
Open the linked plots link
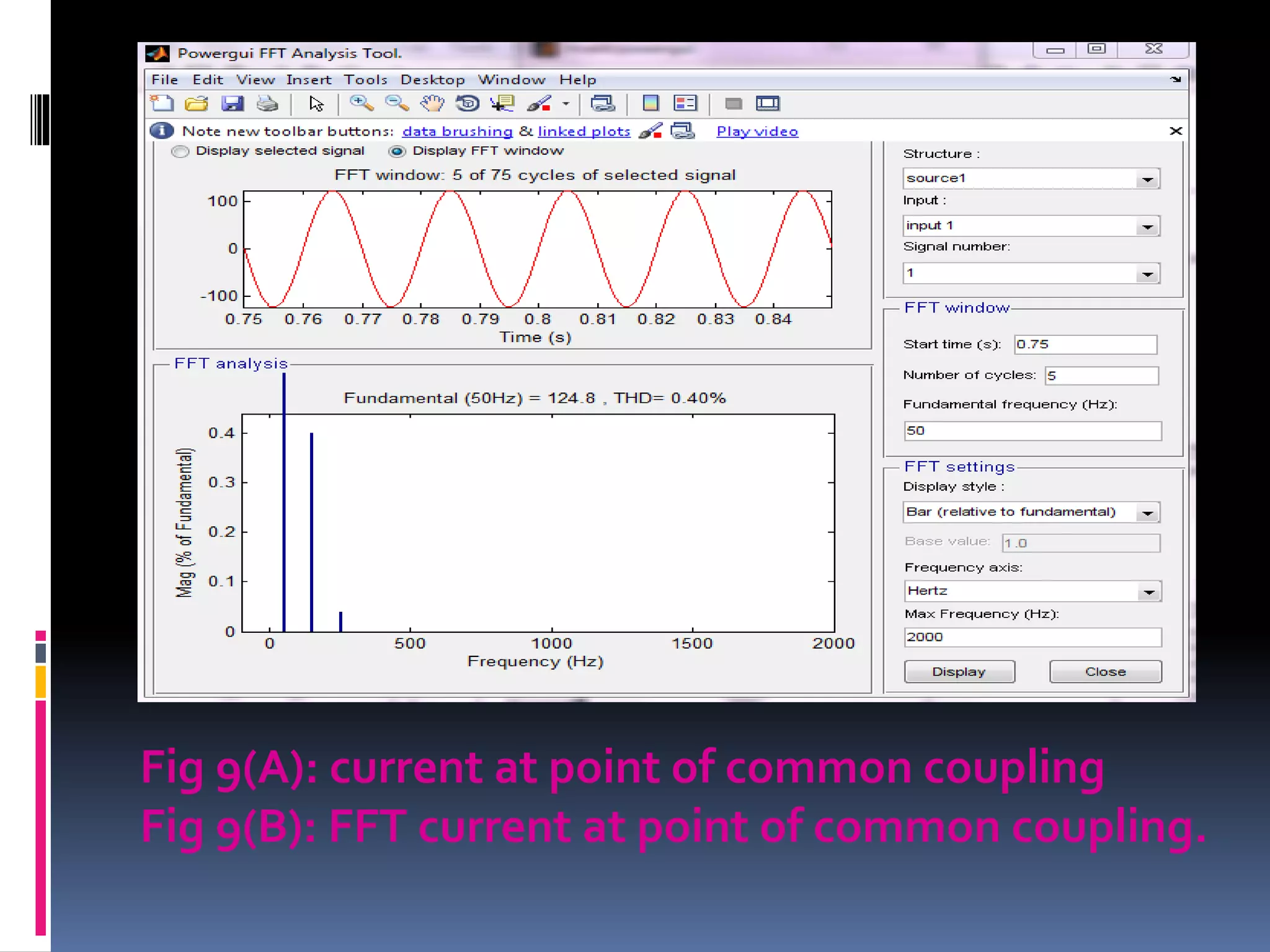[584, 131]
